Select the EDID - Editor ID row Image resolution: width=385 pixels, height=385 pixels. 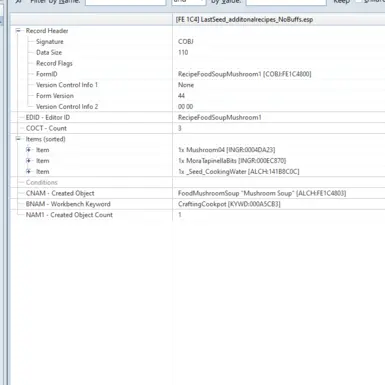(x=198, y=117)
